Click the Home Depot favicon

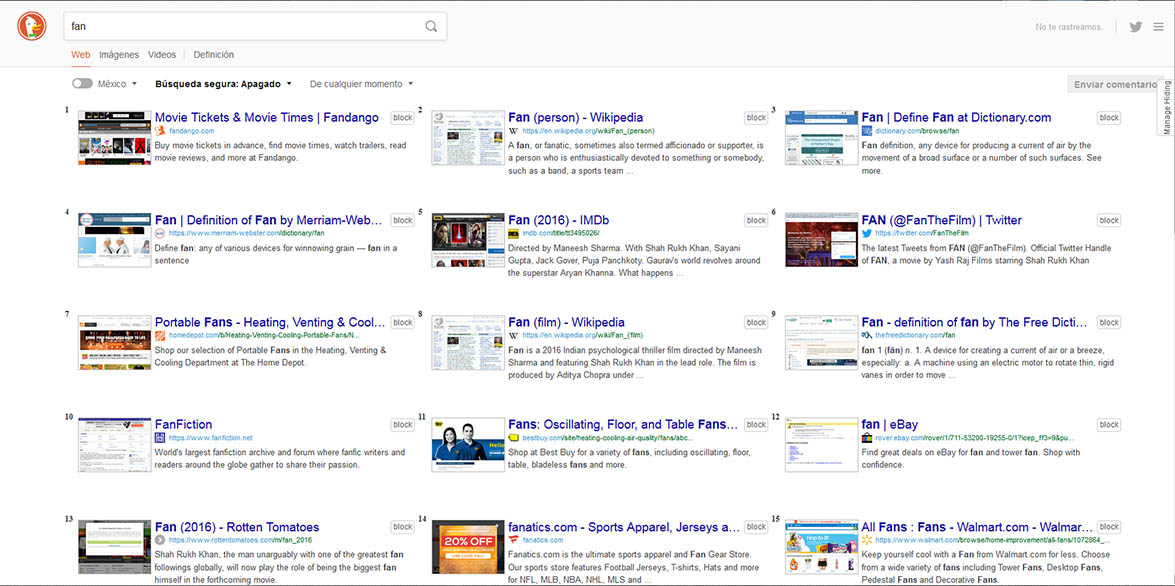click(x=160, y=336)
